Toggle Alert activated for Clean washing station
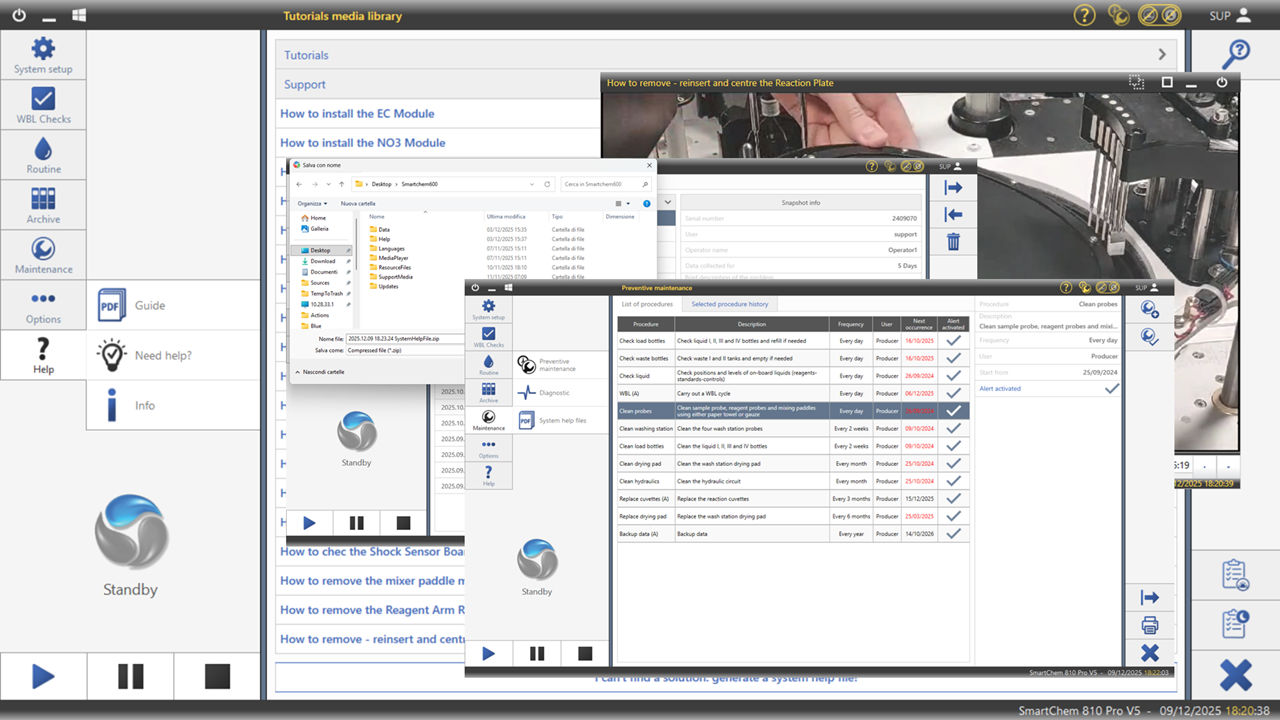Viewport: 1280px width, 720px height. pyautogui.click(x=953, y=428)
